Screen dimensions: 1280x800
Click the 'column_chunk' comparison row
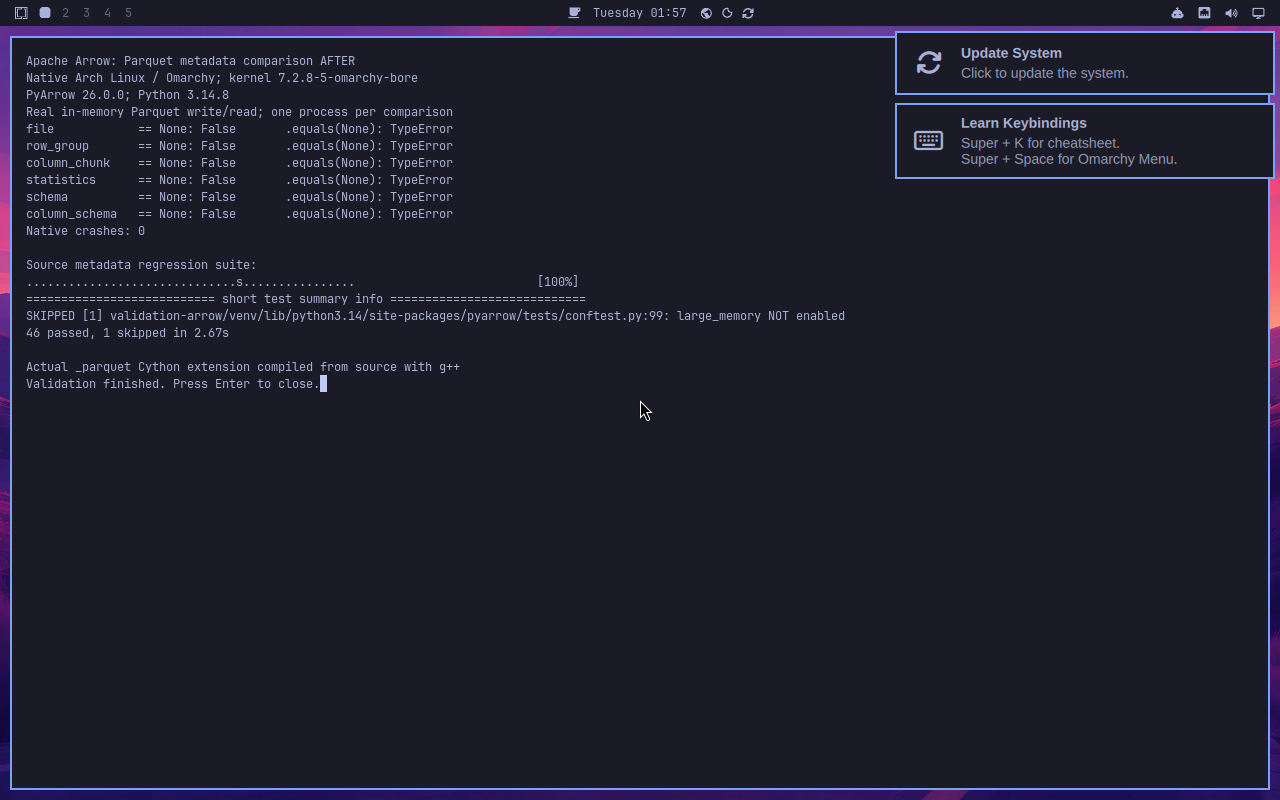239,163
